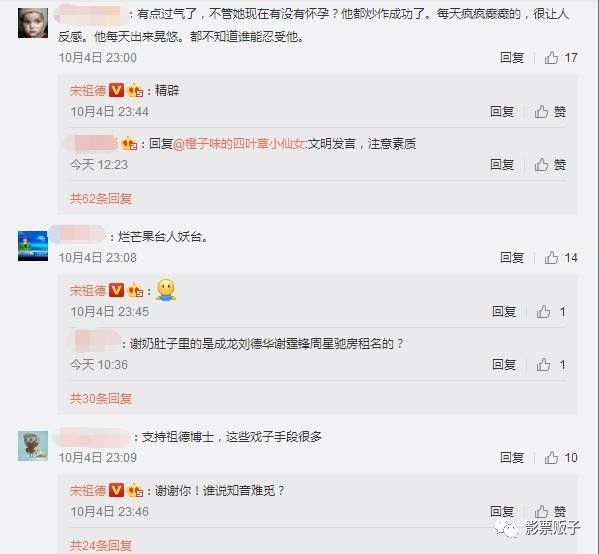
Task: Reply to the comment posted 今天 10:36
Action: 504,364
